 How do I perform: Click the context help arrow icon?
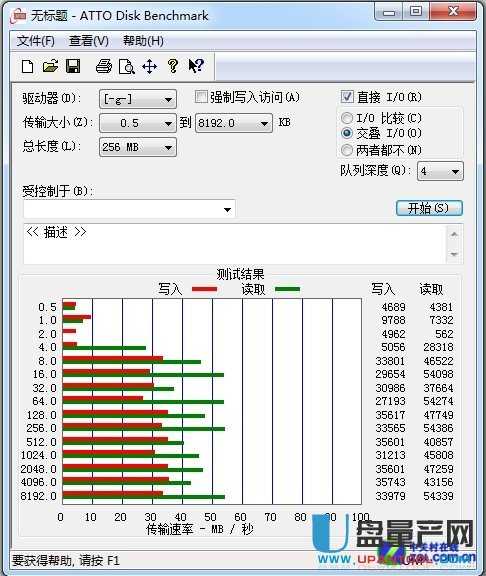[196, 66]
